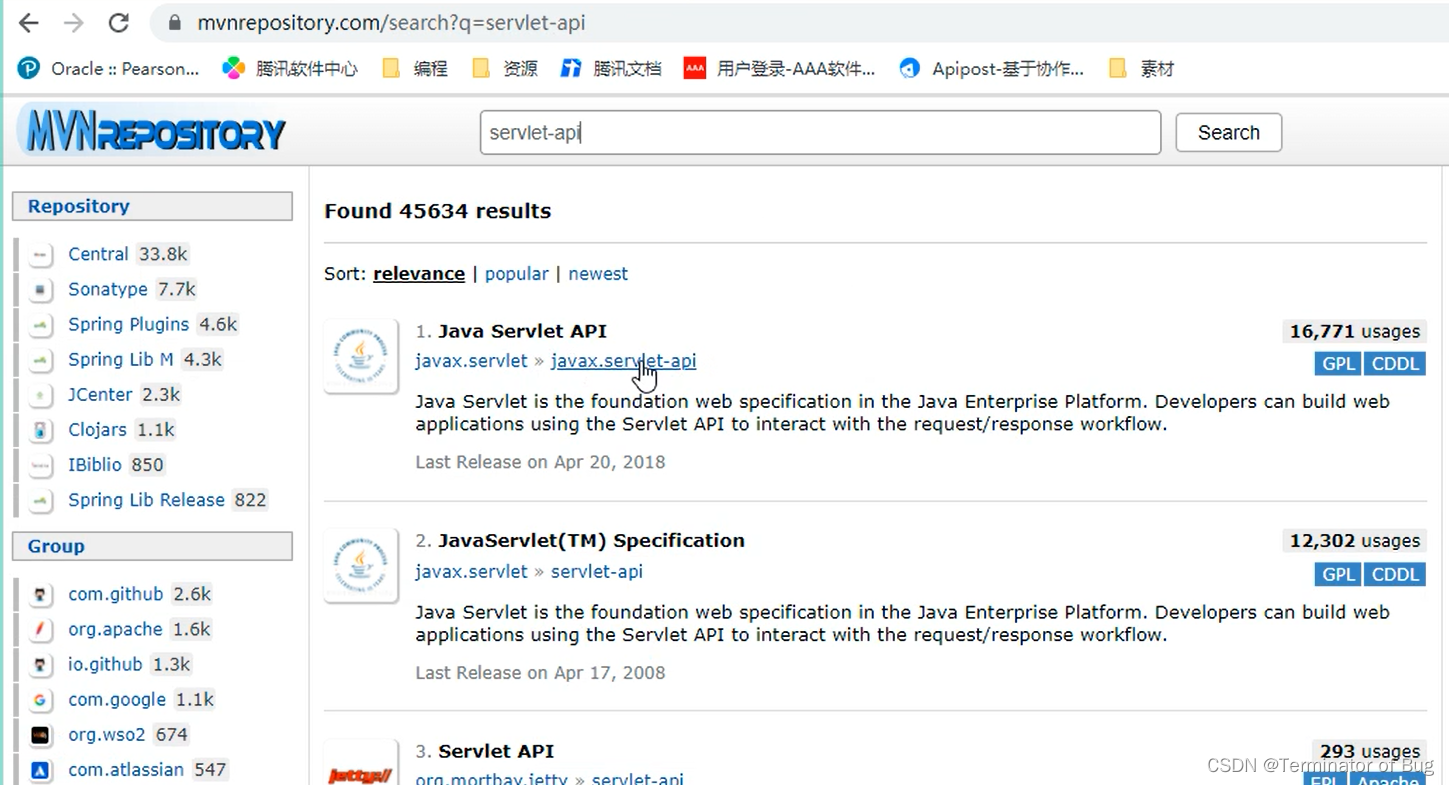1449x785 pixels.
Task: Click the Spring Lib Release repository icon
Action: (40, 500)
